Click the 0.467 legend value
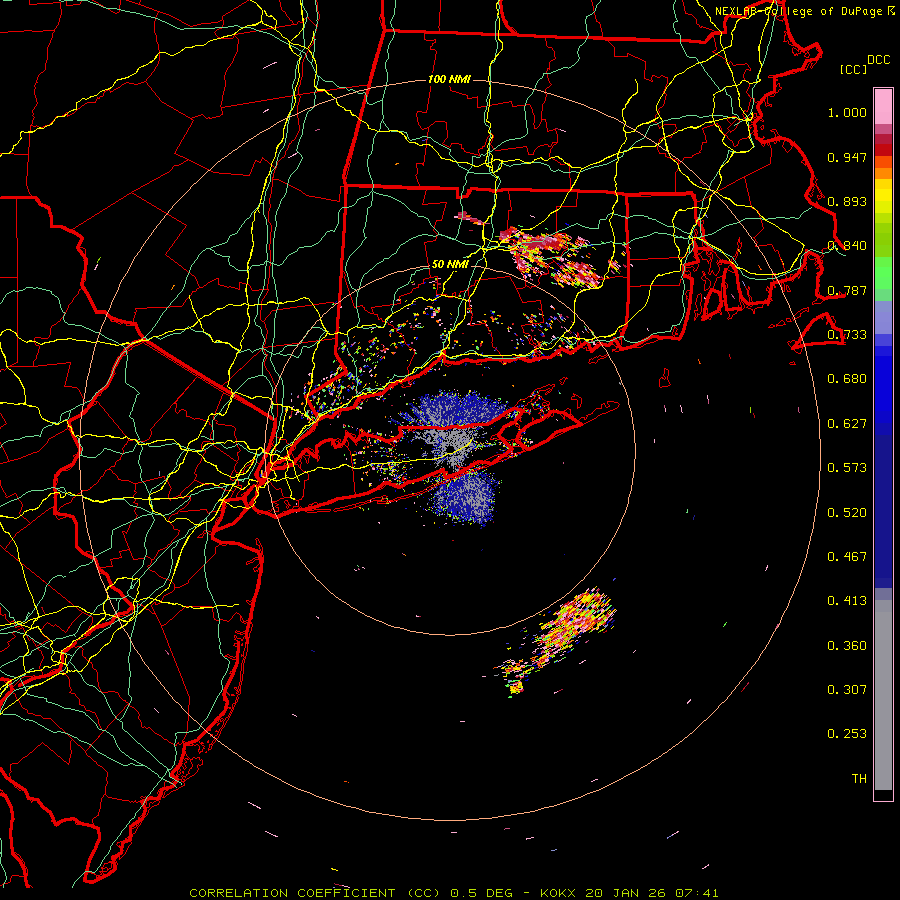Viewport: 900px width, 900px height. point(847,557)
